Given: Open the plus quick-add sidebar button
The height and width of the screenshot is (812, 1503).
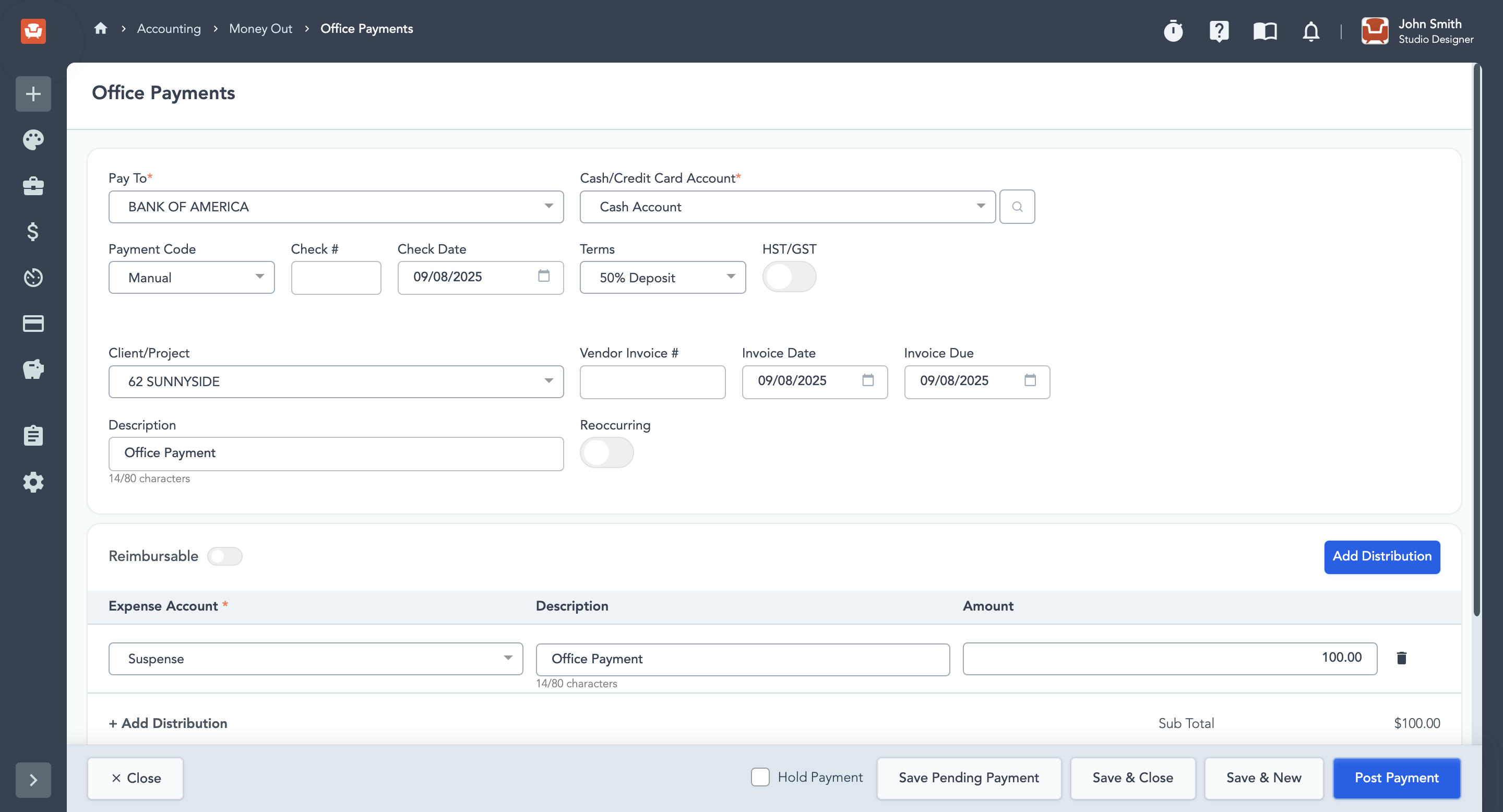Looking at the screenshot, I should click(33, 93).
